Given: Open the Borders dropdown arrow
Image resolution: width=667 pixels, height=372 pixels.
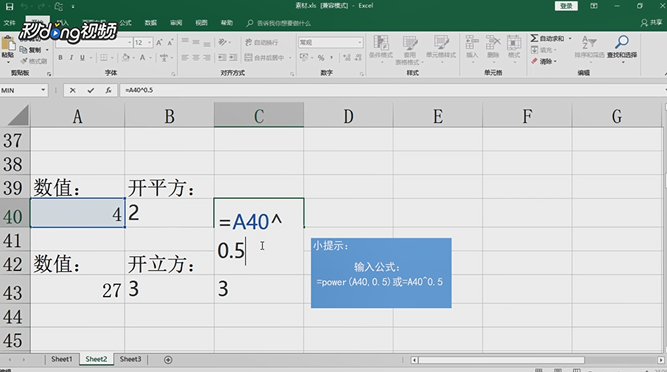Looking at the screenshot, I should 112,58.
